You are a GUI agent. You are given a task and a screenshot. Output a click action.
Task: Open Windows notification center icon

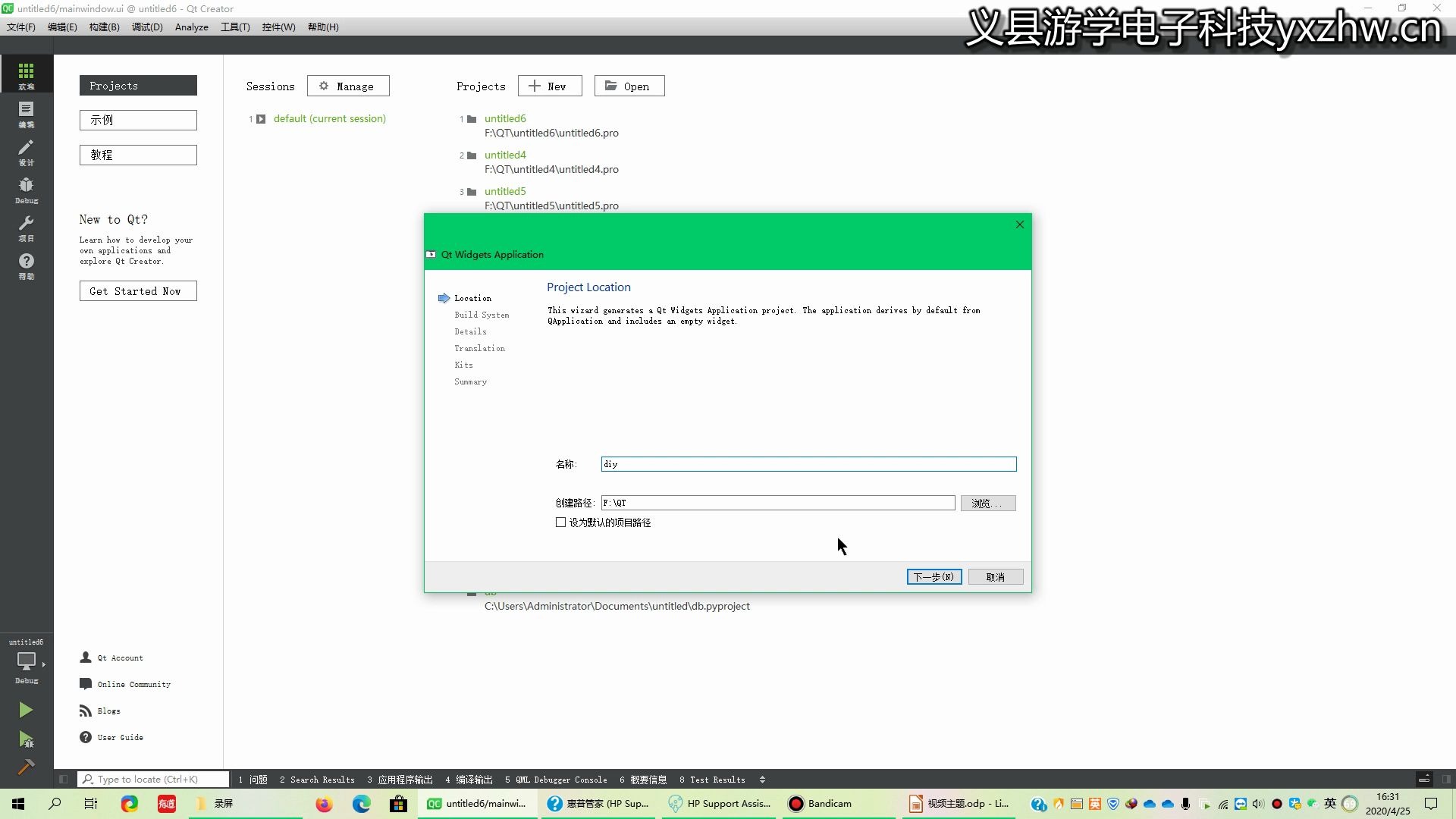pyautogui.click(x=1431, y=804)
